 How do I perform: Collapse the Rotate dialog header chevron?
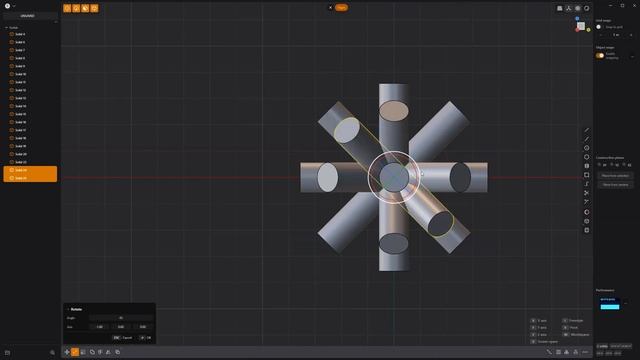point(68,309)
